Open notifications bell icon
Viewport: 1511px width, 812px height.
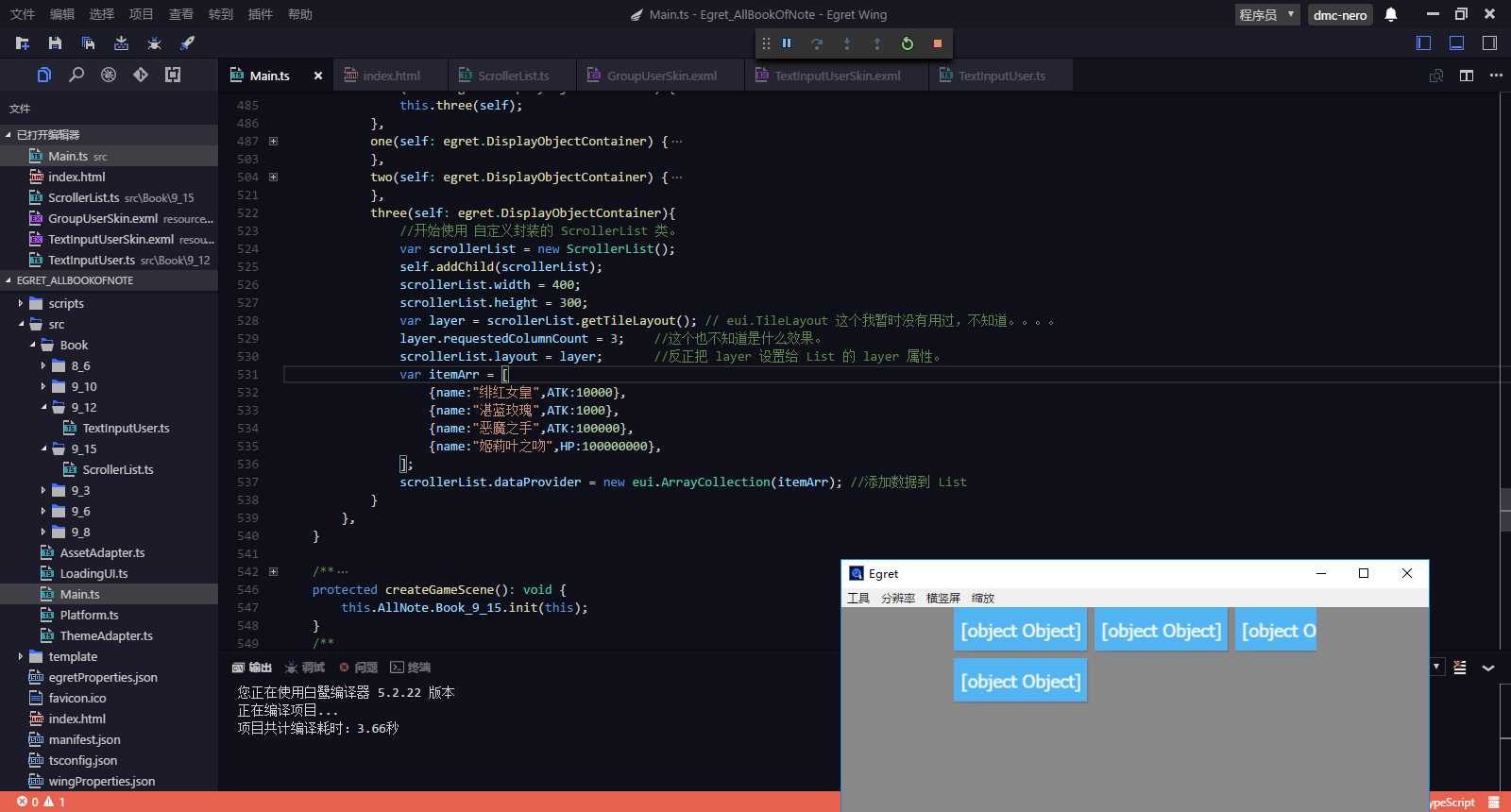pyautogui.click(x=1391, y=14)
